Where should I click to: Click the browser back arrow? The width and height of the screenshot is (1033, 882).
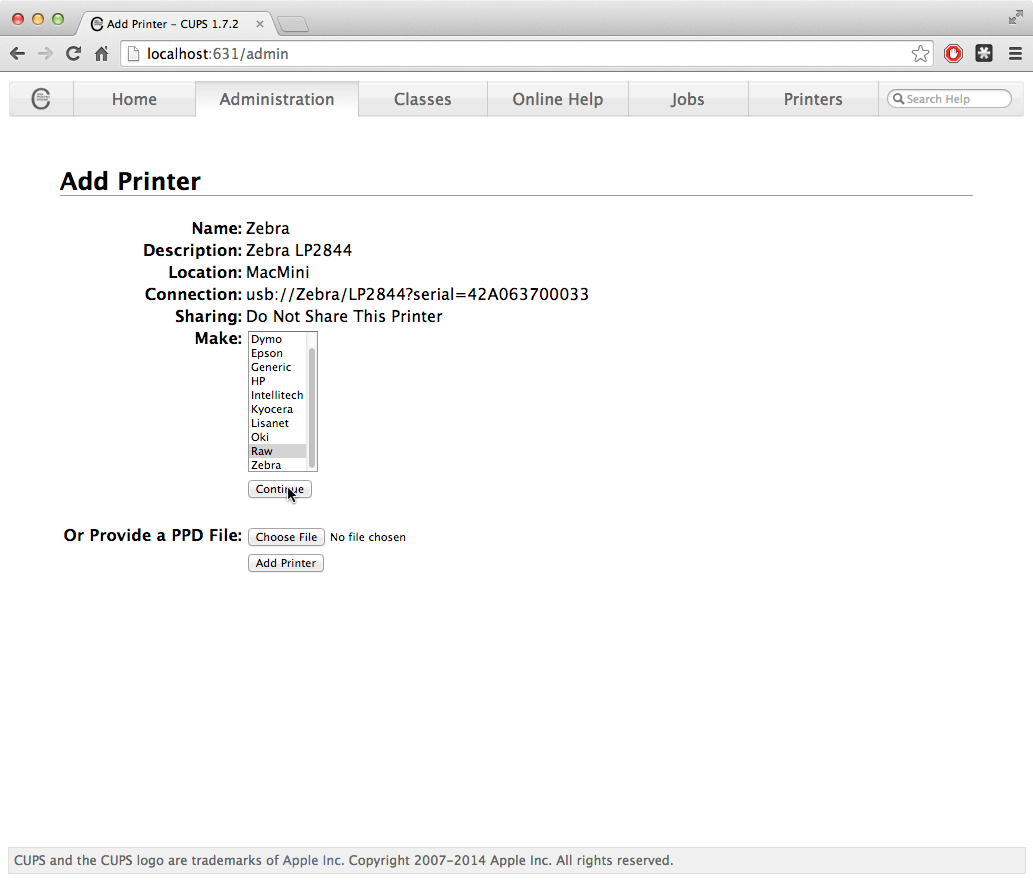pos(18,54)
